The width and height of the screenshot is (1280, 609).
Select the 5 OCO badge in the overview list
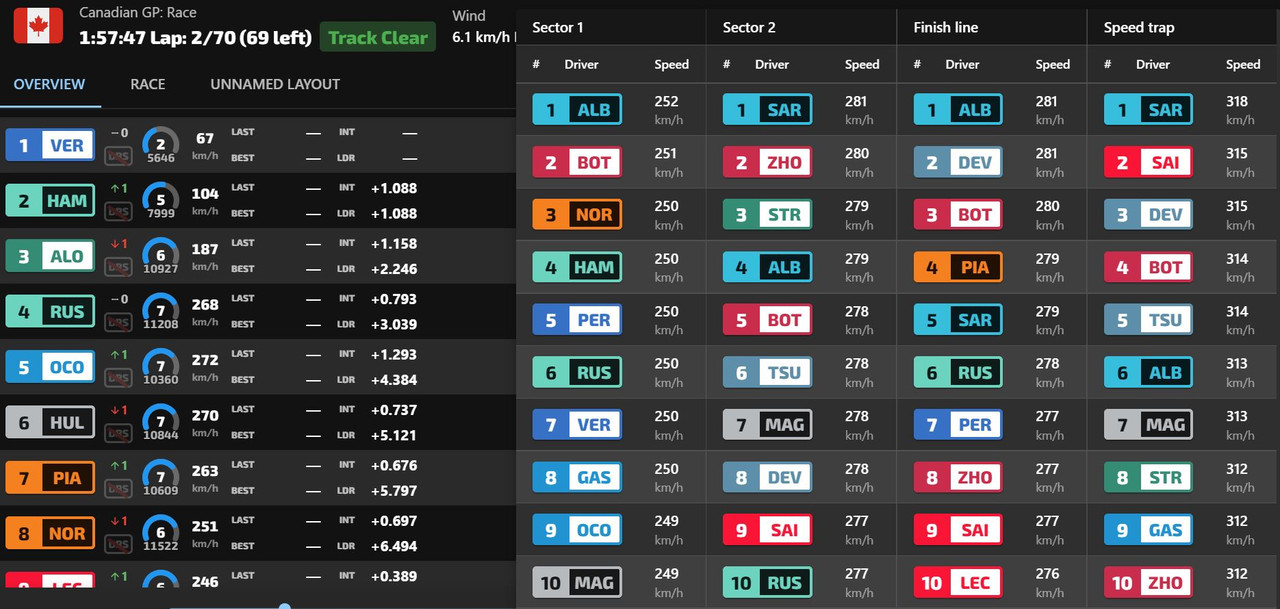[x=50, y=367]
